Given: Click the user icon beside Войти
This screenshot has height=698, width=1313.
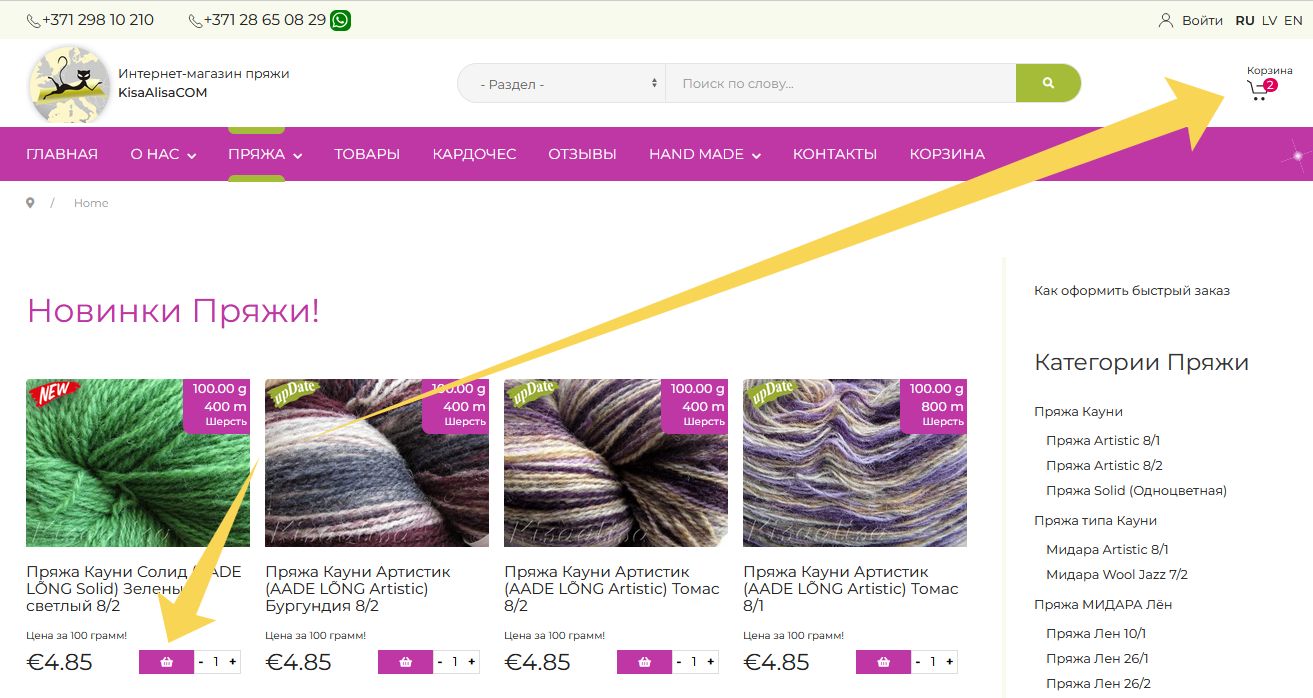Looking at the screenshot, I should tap(1166, 20).
